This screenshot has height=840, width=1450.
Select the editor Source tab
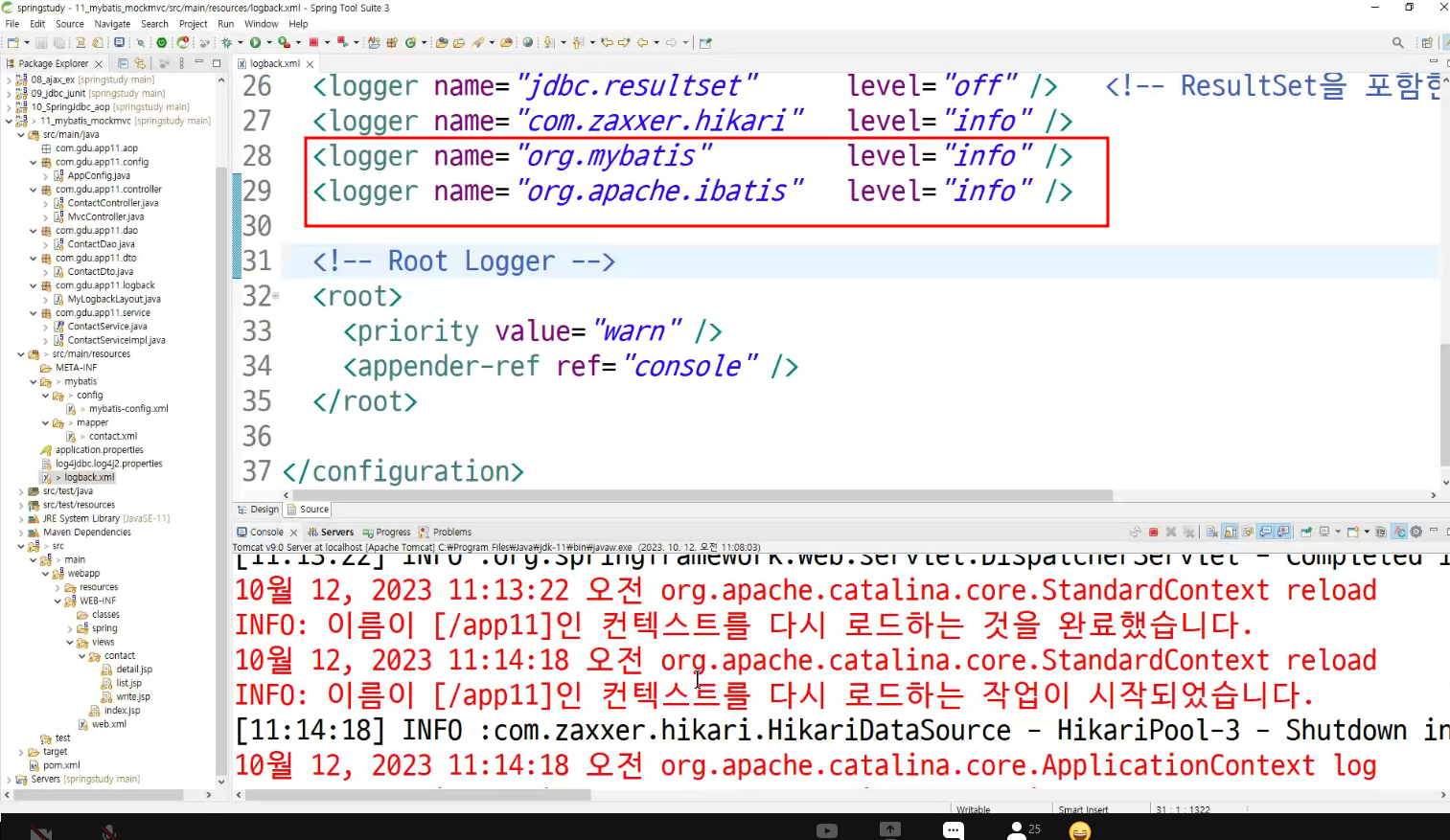(308, 510)
